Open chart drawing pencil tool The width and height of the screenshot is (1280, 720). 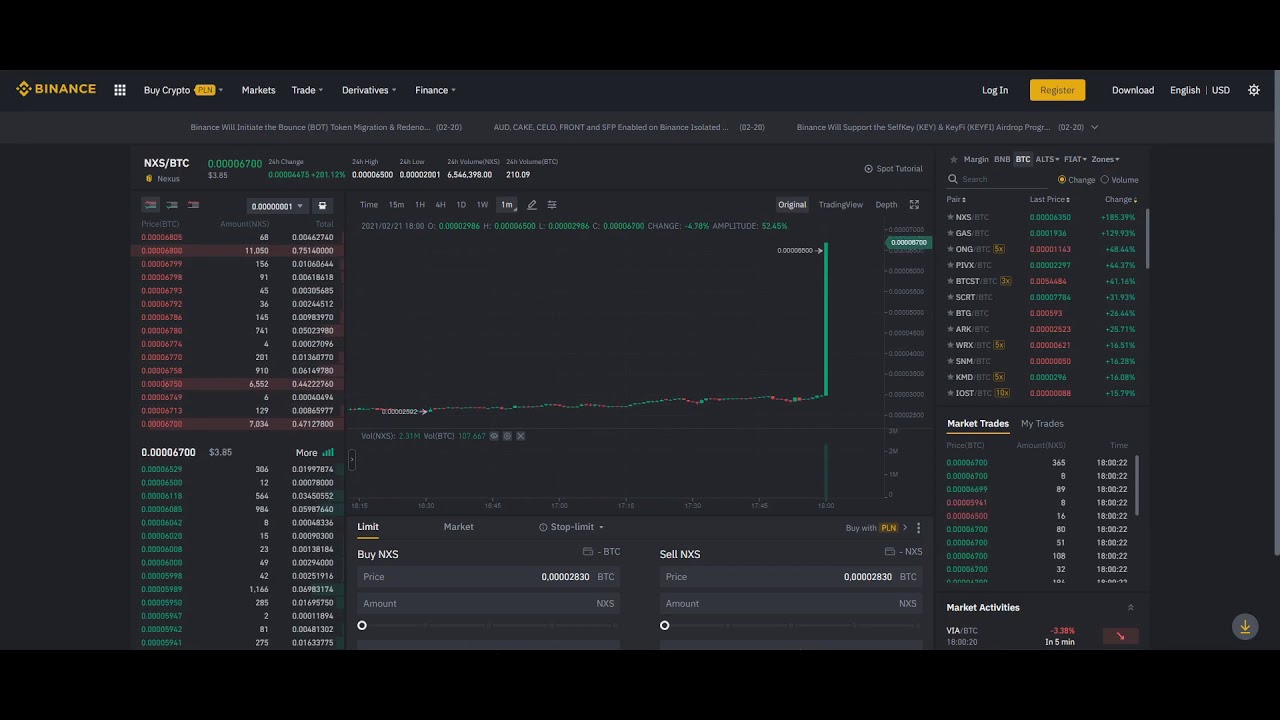coord(532,205)
